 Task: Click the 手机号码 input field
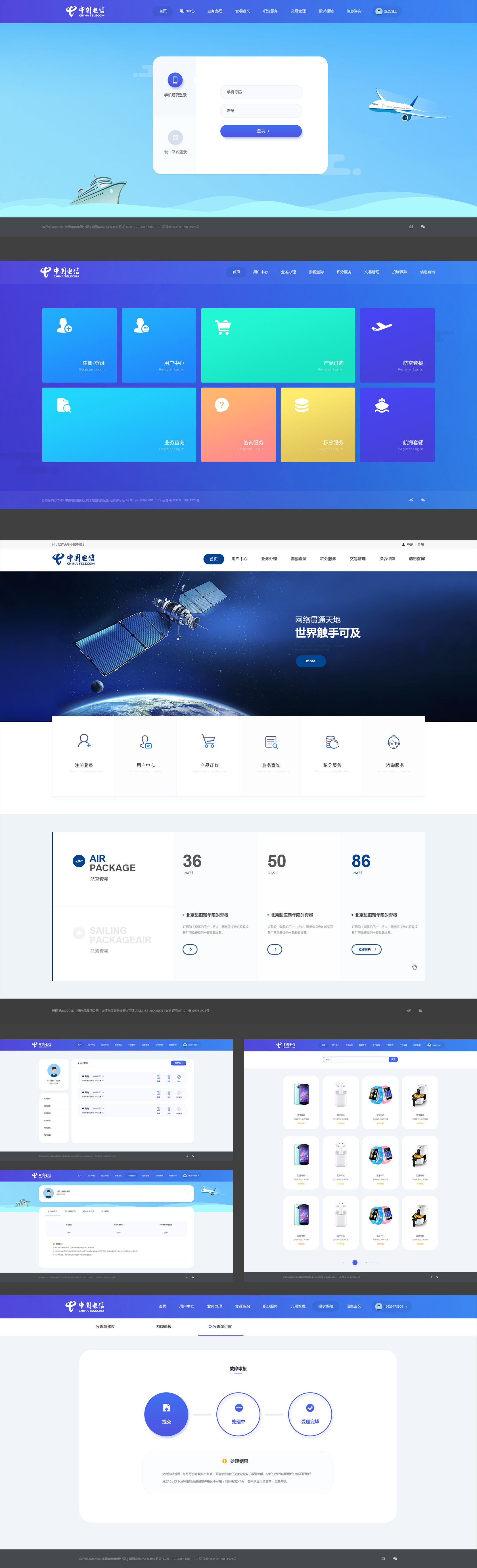[261, 92]
